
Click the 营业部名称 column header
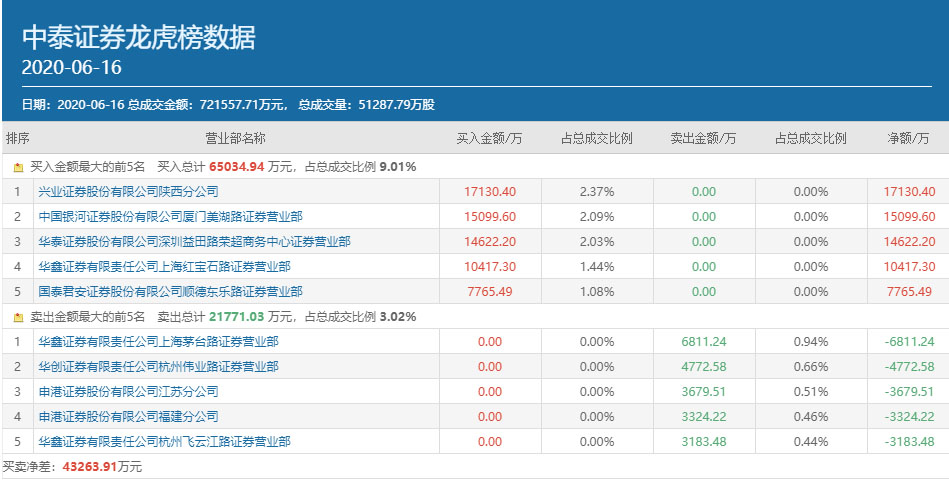point(235,138)
